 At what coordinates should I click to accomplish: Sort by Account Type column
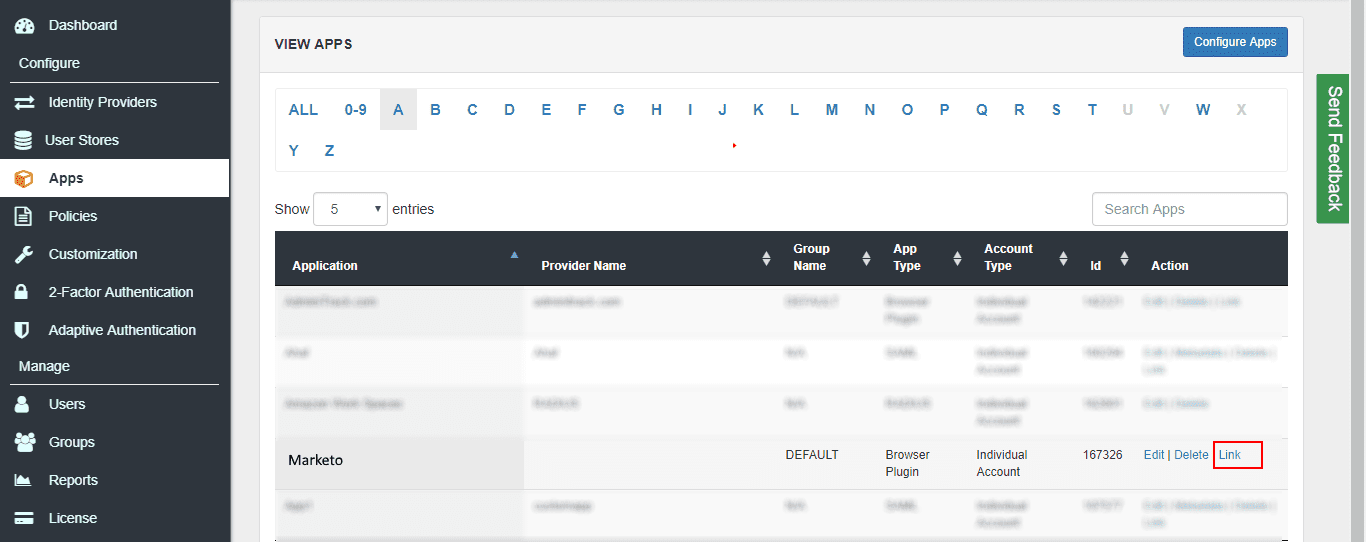(x=1021, y=259)
